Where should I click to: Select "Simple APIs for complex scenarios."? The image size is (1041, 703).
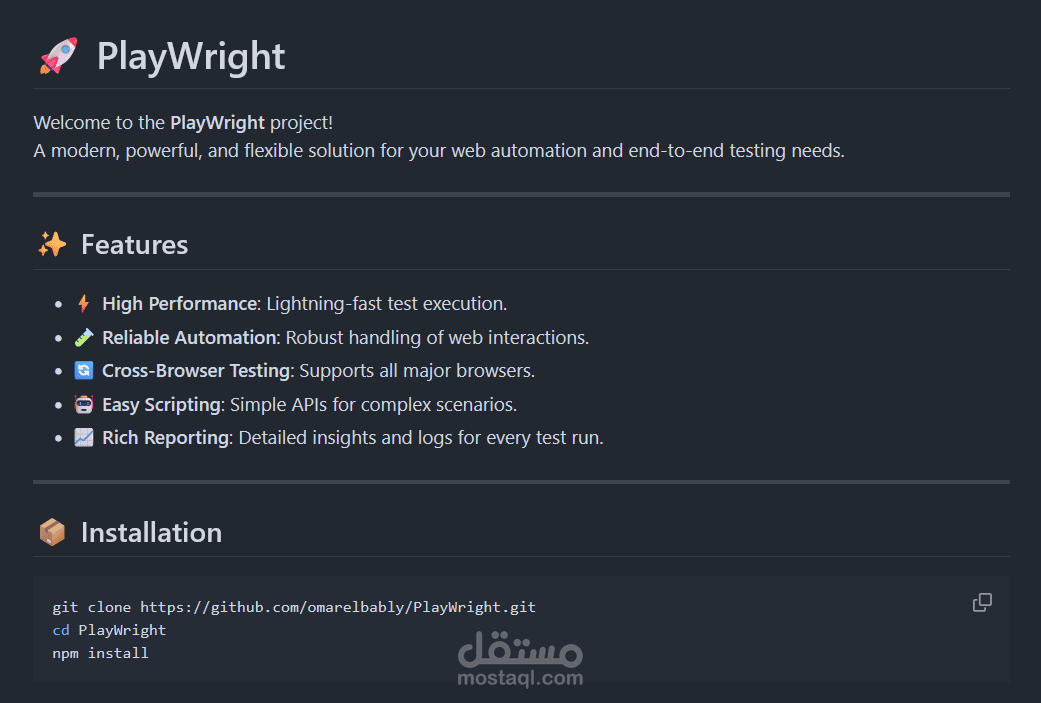[373, 404]
